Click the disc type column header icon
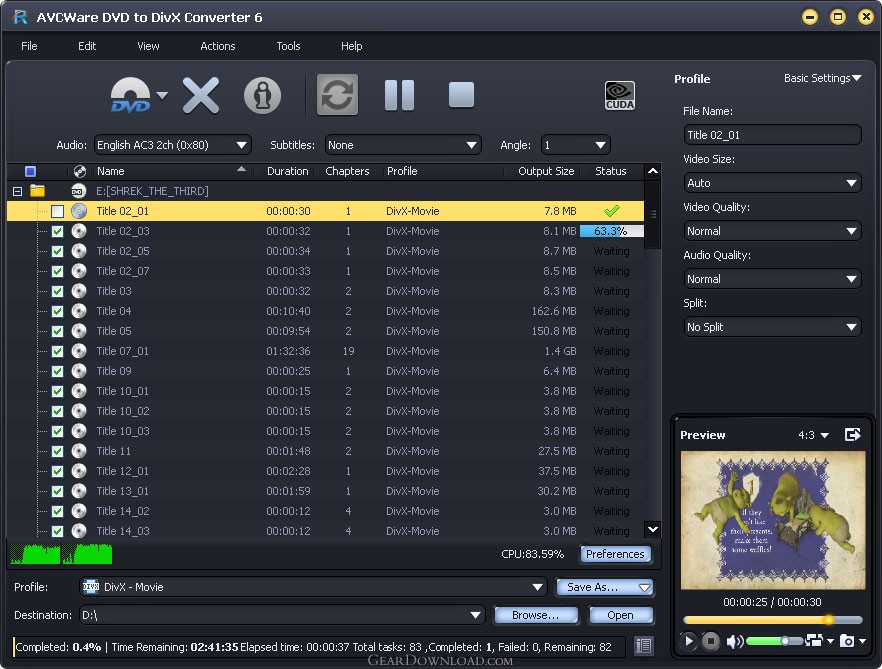Viewport: 882px width, 669px height. (80, 171)
